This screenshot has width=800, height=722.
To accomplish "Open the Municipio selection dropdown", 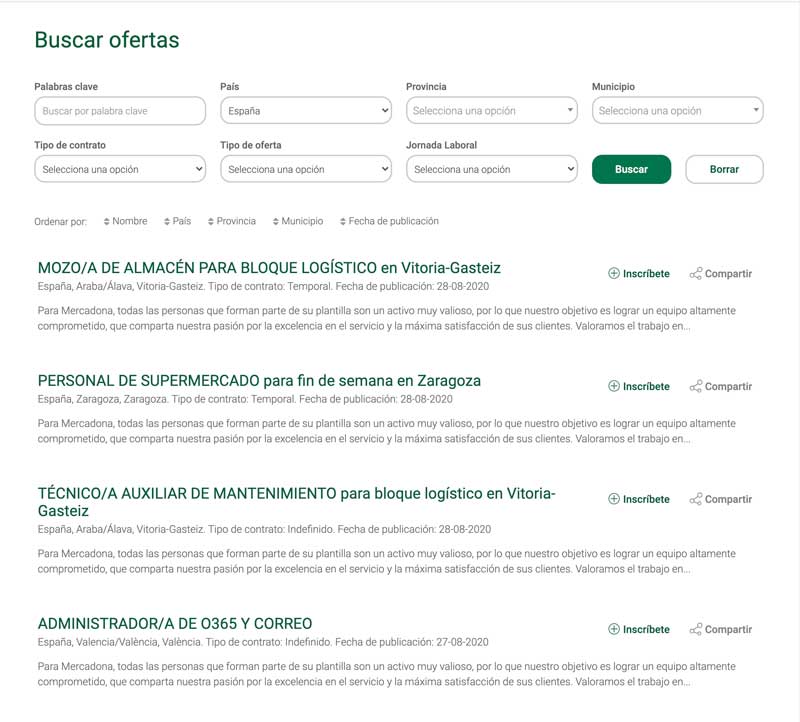I will [678, 110].
